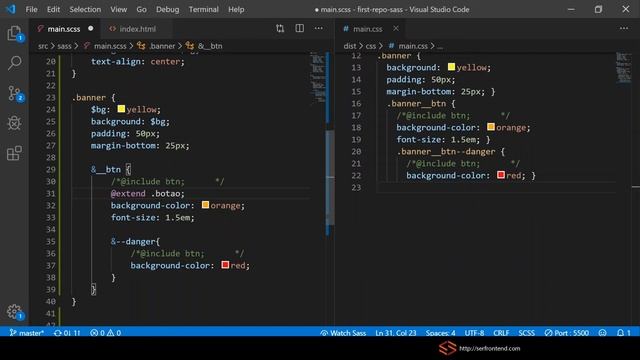Open the Go menu
The width and height of the screenshot is (640, 360).
coord(141,9)
